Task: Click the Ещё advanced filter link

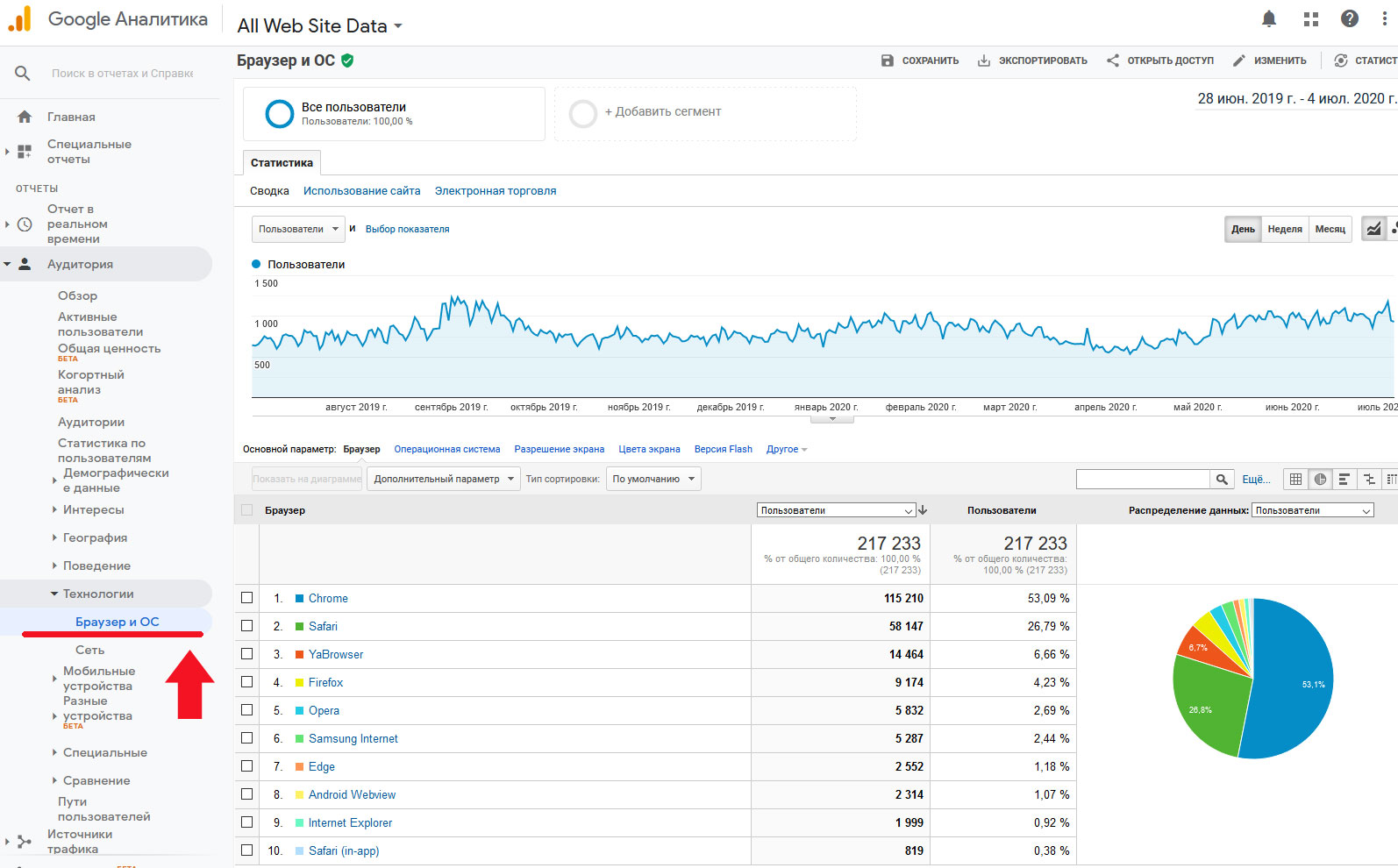Action: coord(1256,479)
